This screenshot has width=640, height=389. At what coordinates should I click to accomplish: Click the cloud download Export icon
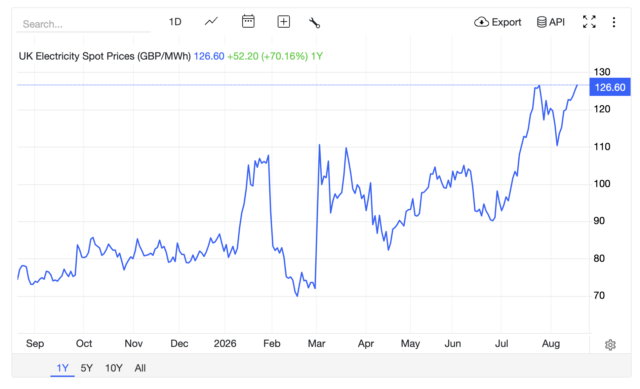click(x=481, y=22)
